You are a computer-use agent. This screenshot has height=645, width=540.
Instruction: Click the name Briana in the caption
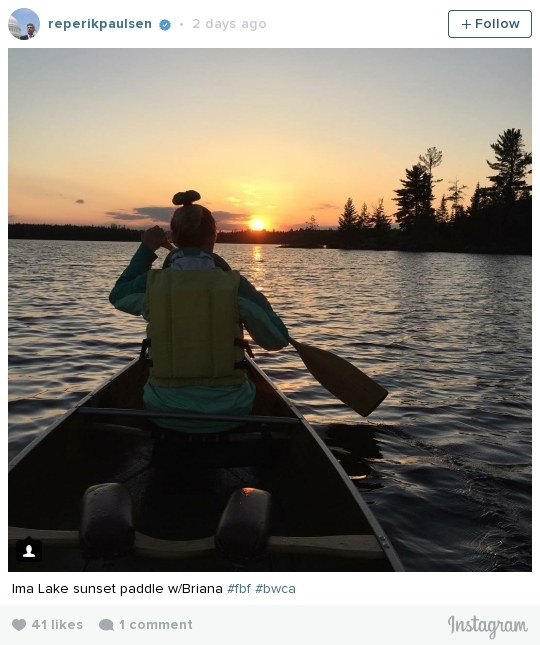[202, 589]
